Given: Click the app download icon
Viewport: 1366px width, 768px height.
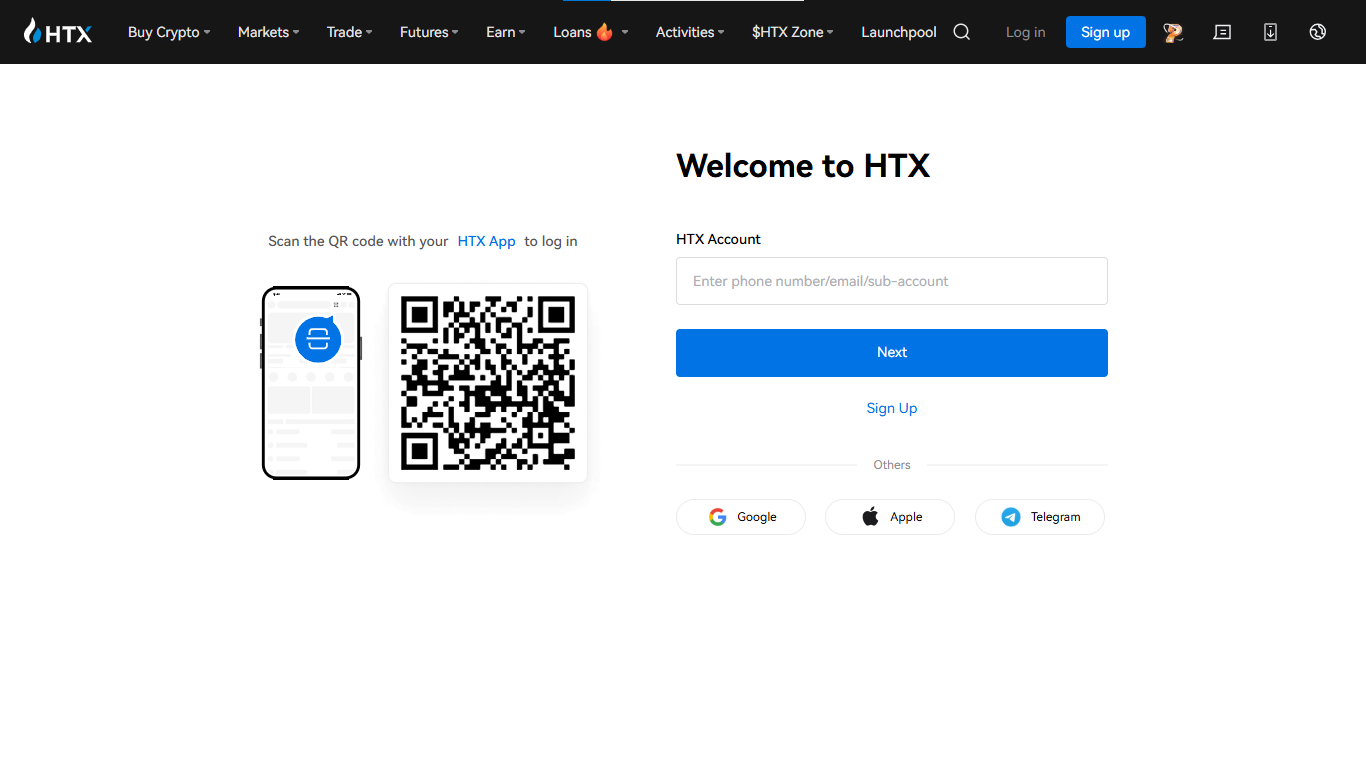Looking at the screenshot, I should pyautogui.click(x=1270, y=32).
